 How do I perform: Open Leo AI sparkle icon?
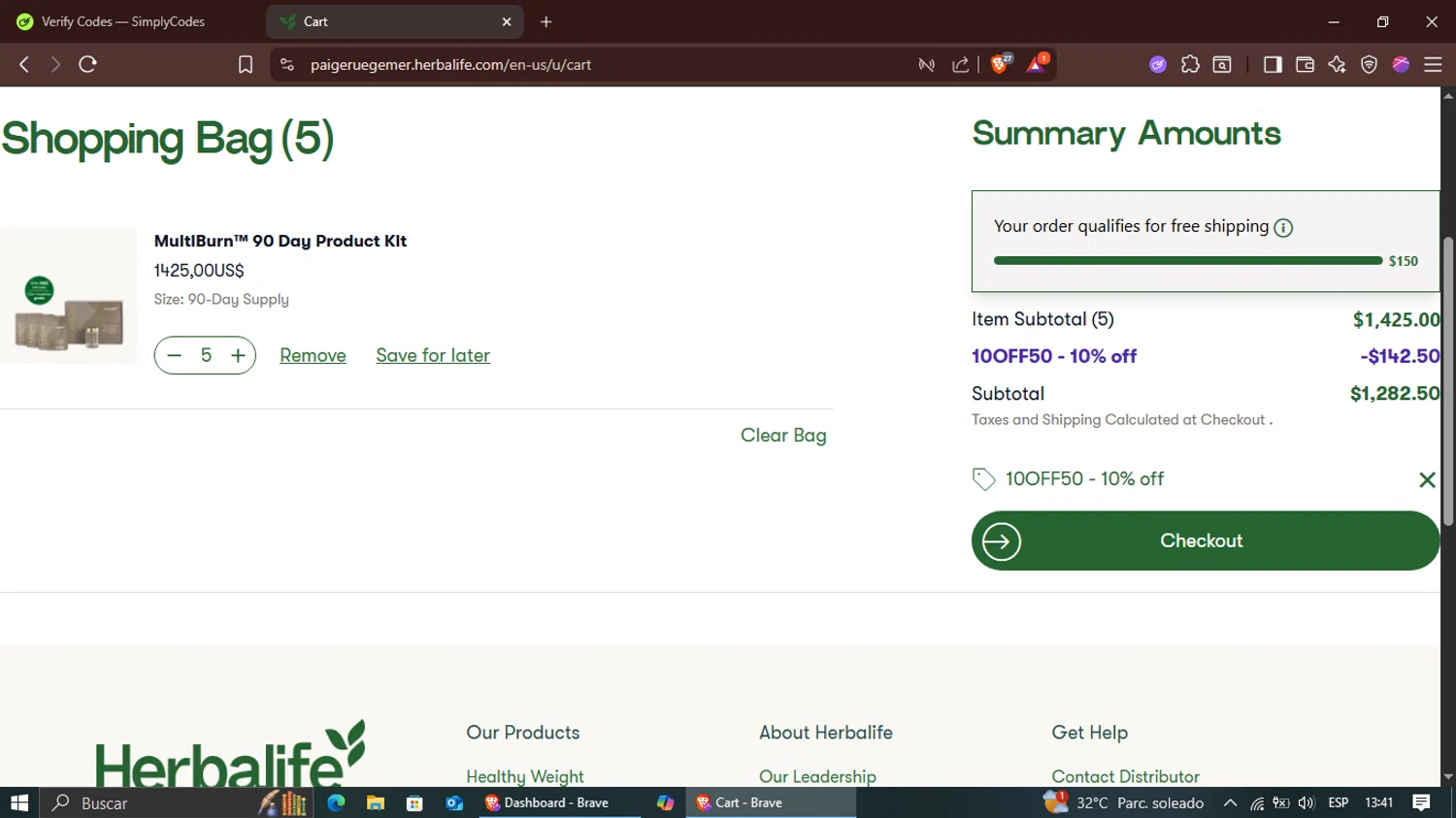(1337, 64)
